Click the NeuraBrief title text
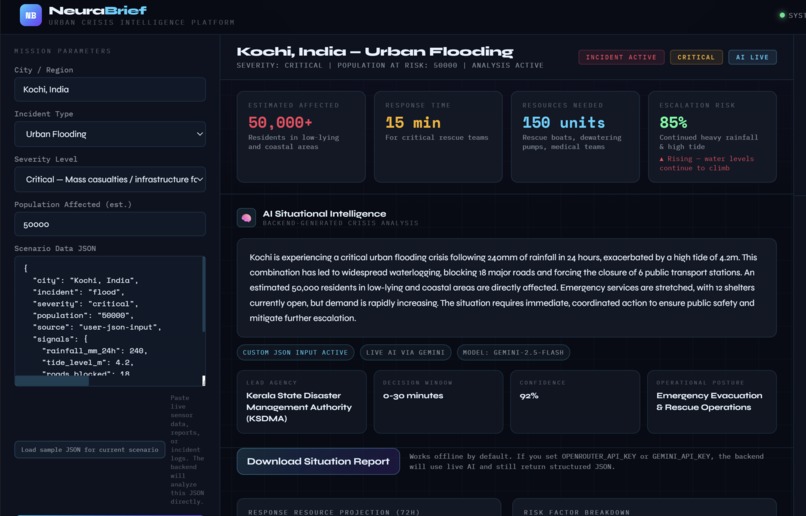Screen dimensions: 806x516 click(98, 10)
